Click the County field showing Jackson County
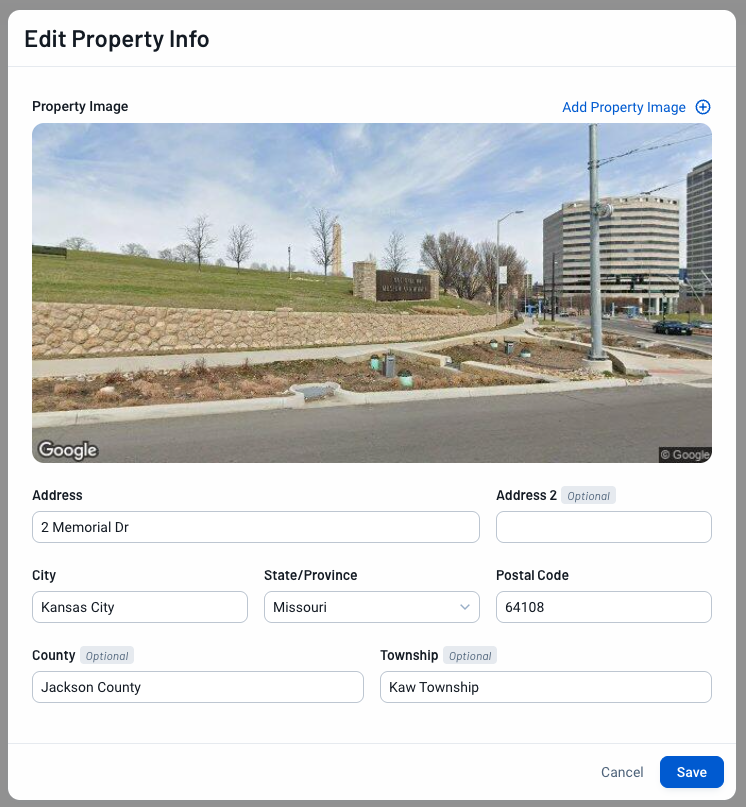Viewport: 746px width, 807px height. tap(198, 687)
